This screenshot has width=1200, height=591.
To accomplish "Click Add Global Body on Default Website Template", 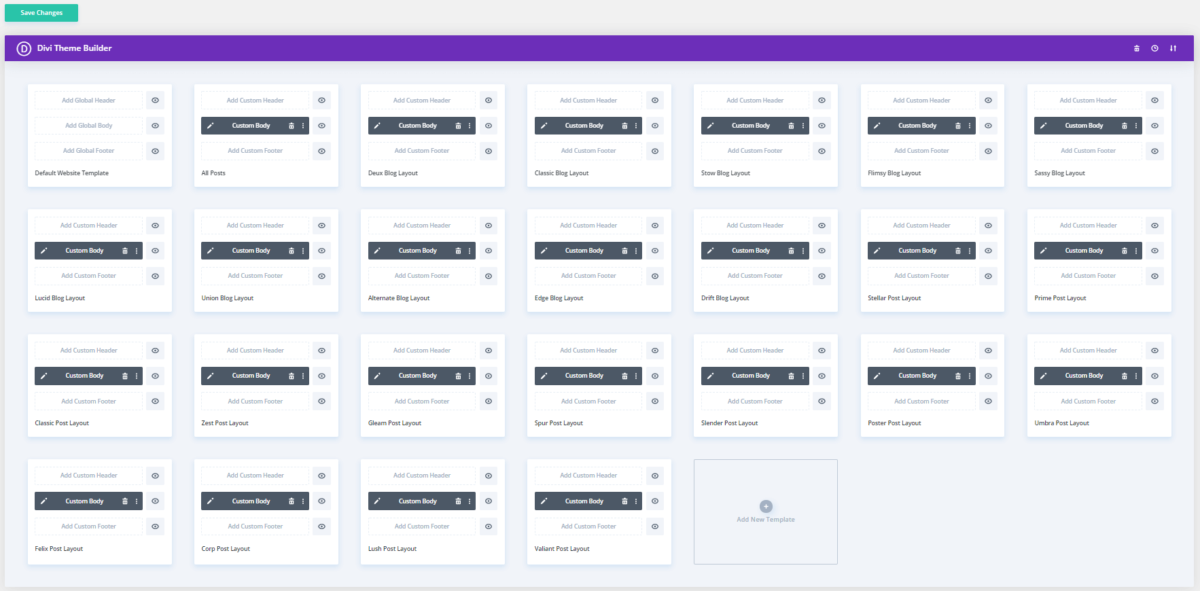I will 88,125.
